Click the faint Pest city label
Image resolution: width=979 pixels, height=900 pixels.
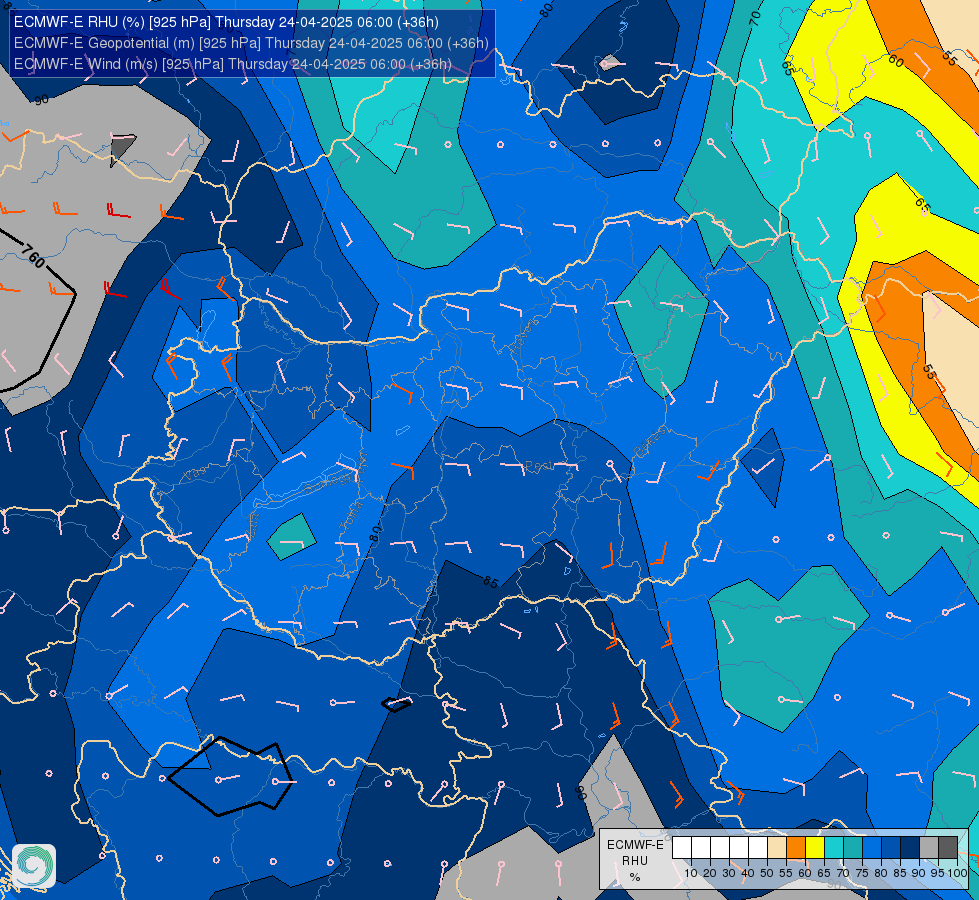[x=538, y=466]
